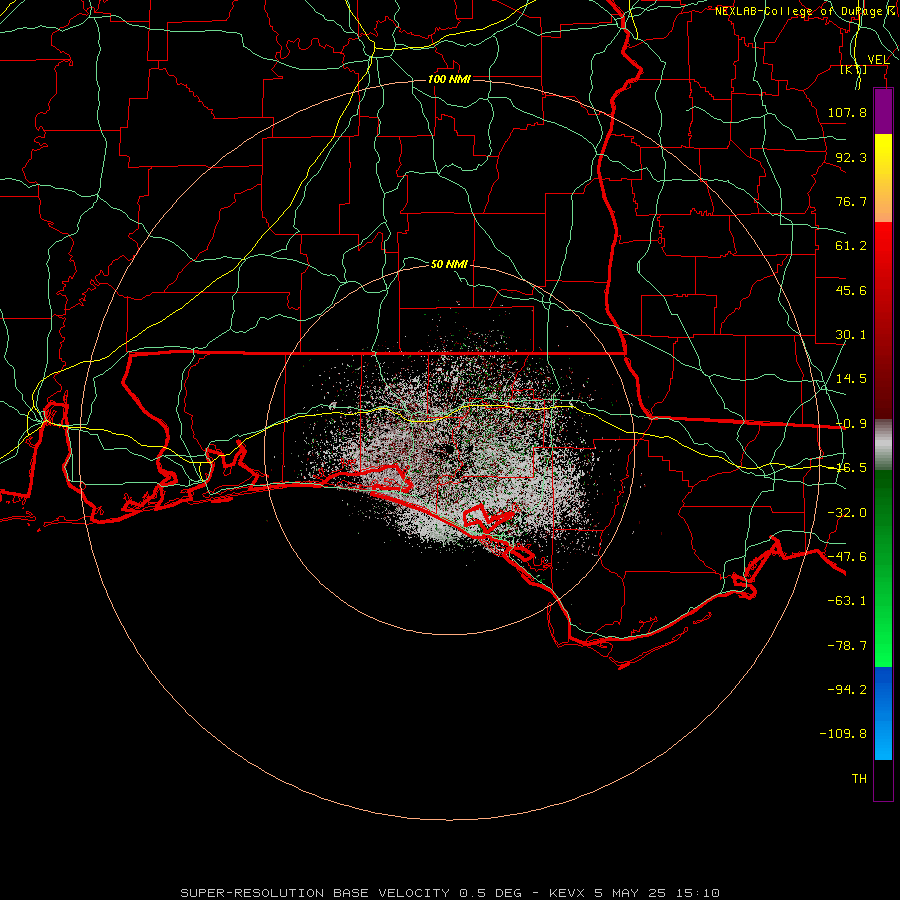The width and height of the screenshot is (900, 900).
Task: Click the -47.6 velocity scale value
Action: coord(847,557)
